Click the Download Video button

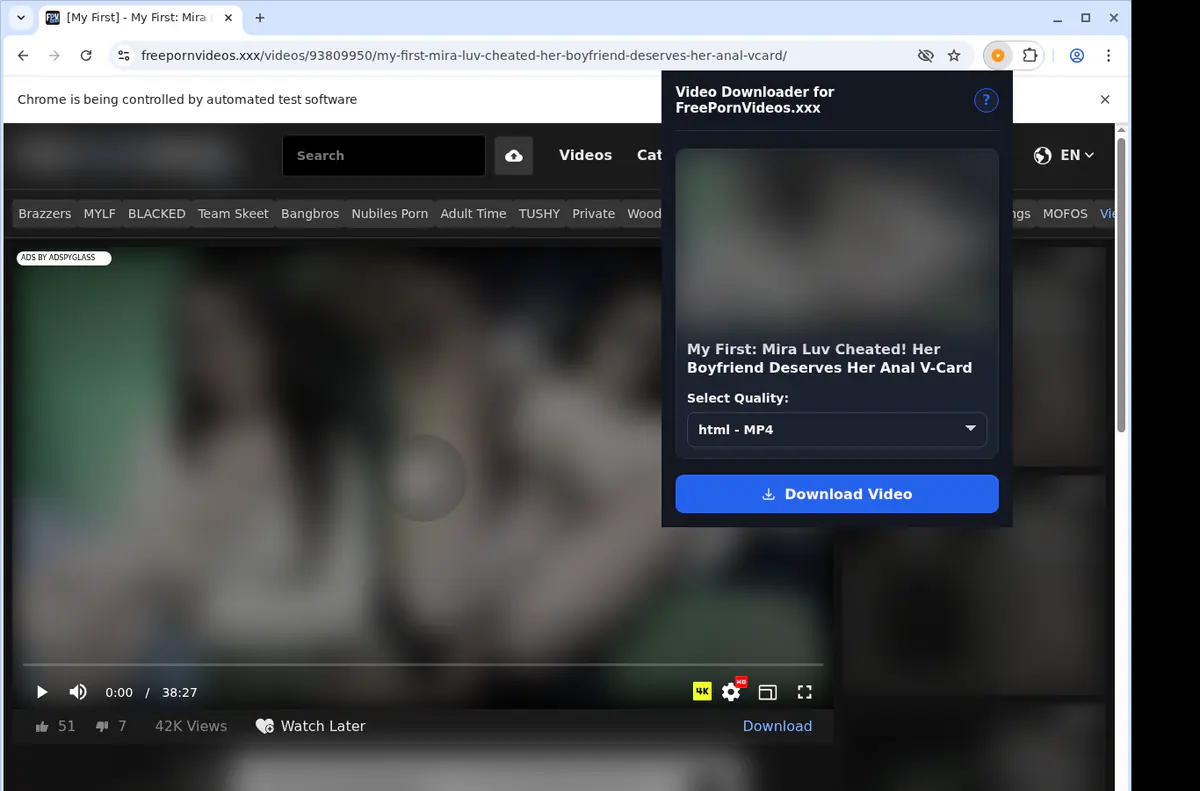(837, 494)
